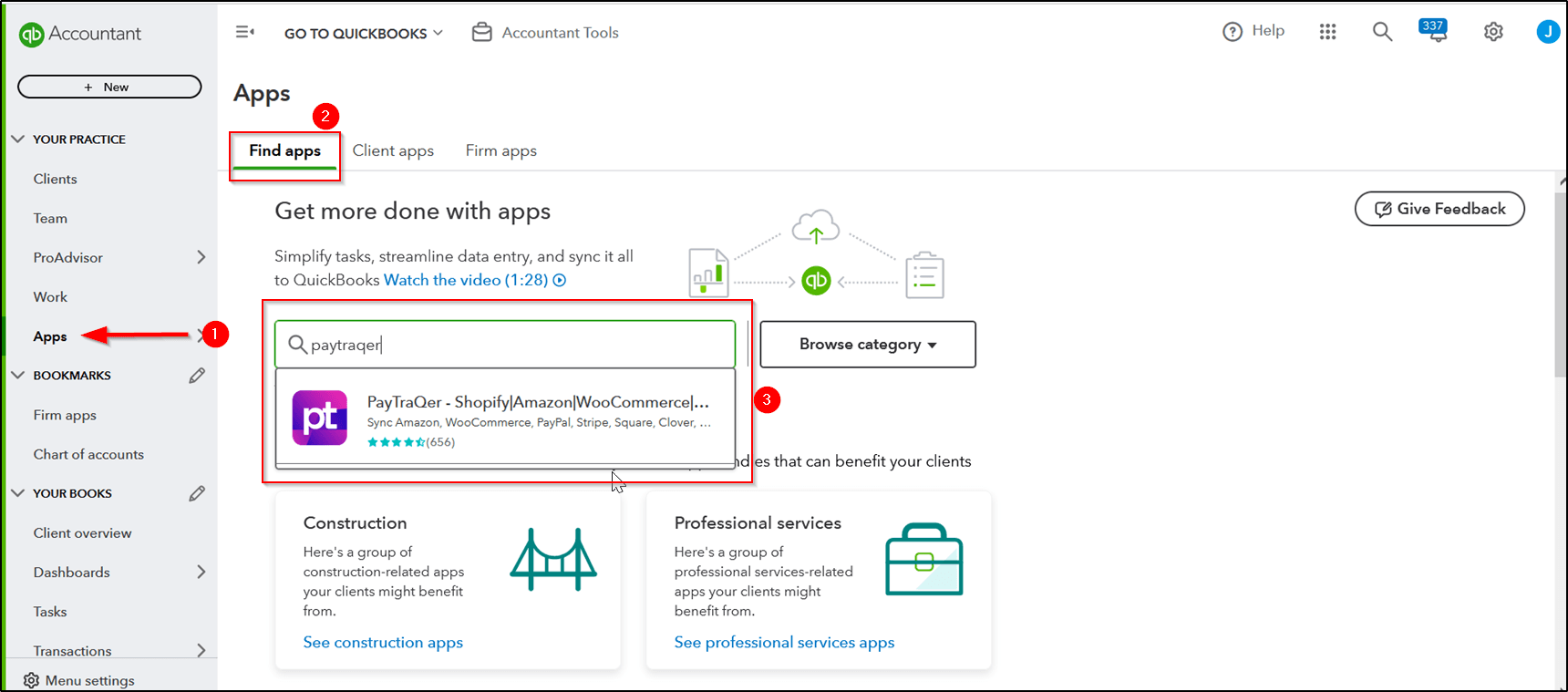Expand the Dashboards submenu arrow
Screen dimensions: 1568x692
pos(201,572)
